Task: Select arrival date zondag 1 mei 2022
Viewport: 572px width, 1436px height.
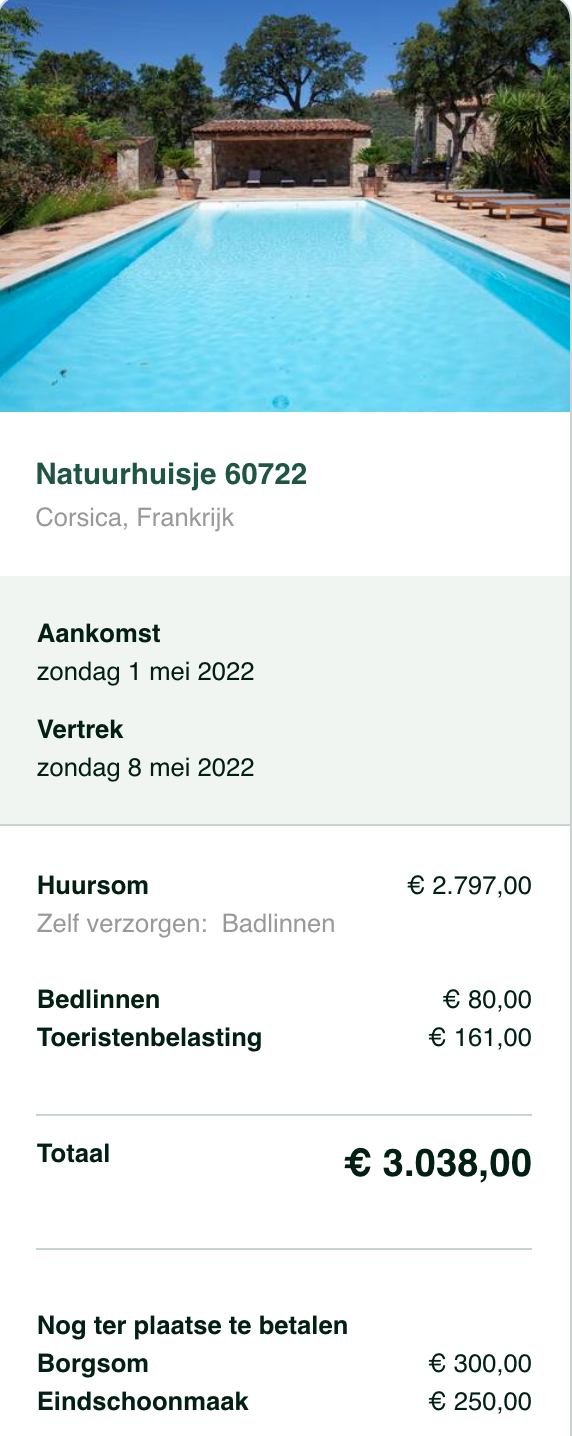Action: pos(146,671)
